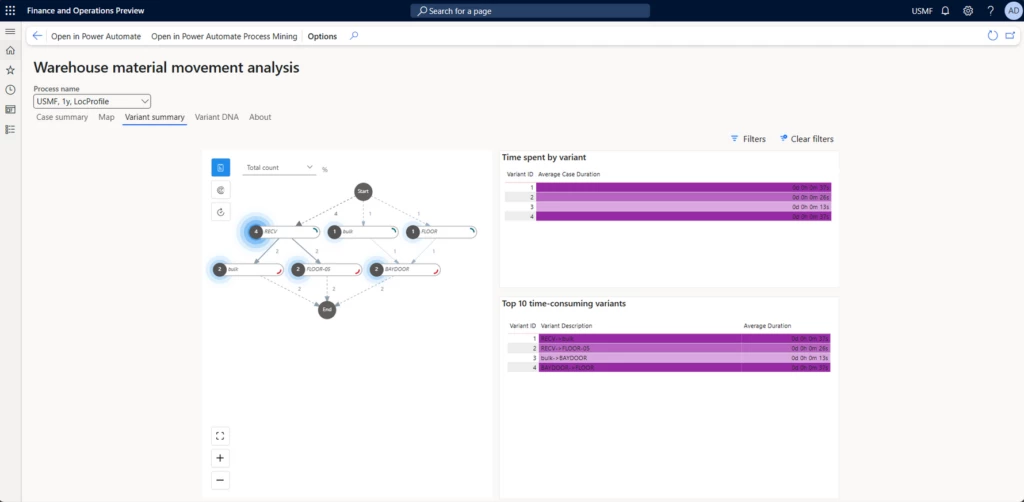Select the Start node on the map
Screen dimensions: 1024x502
[x=363, y=191]
